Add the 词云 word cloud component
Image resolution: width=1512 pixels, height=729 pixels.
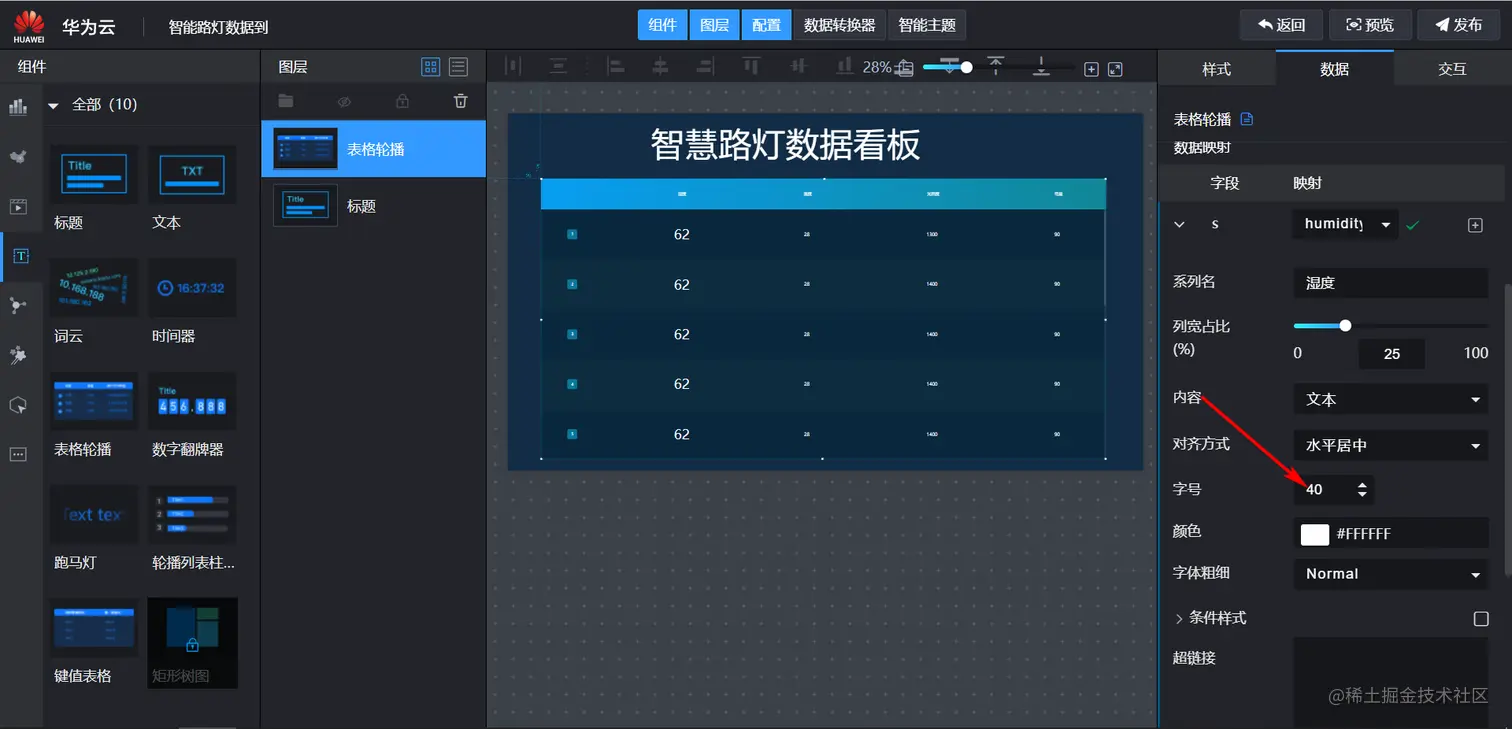coord(94,289)
